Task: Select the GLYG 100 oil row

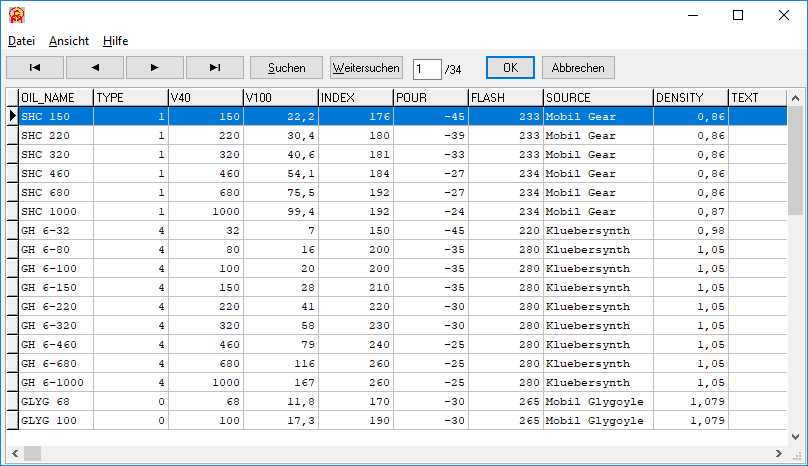Action: click(56, 421)
